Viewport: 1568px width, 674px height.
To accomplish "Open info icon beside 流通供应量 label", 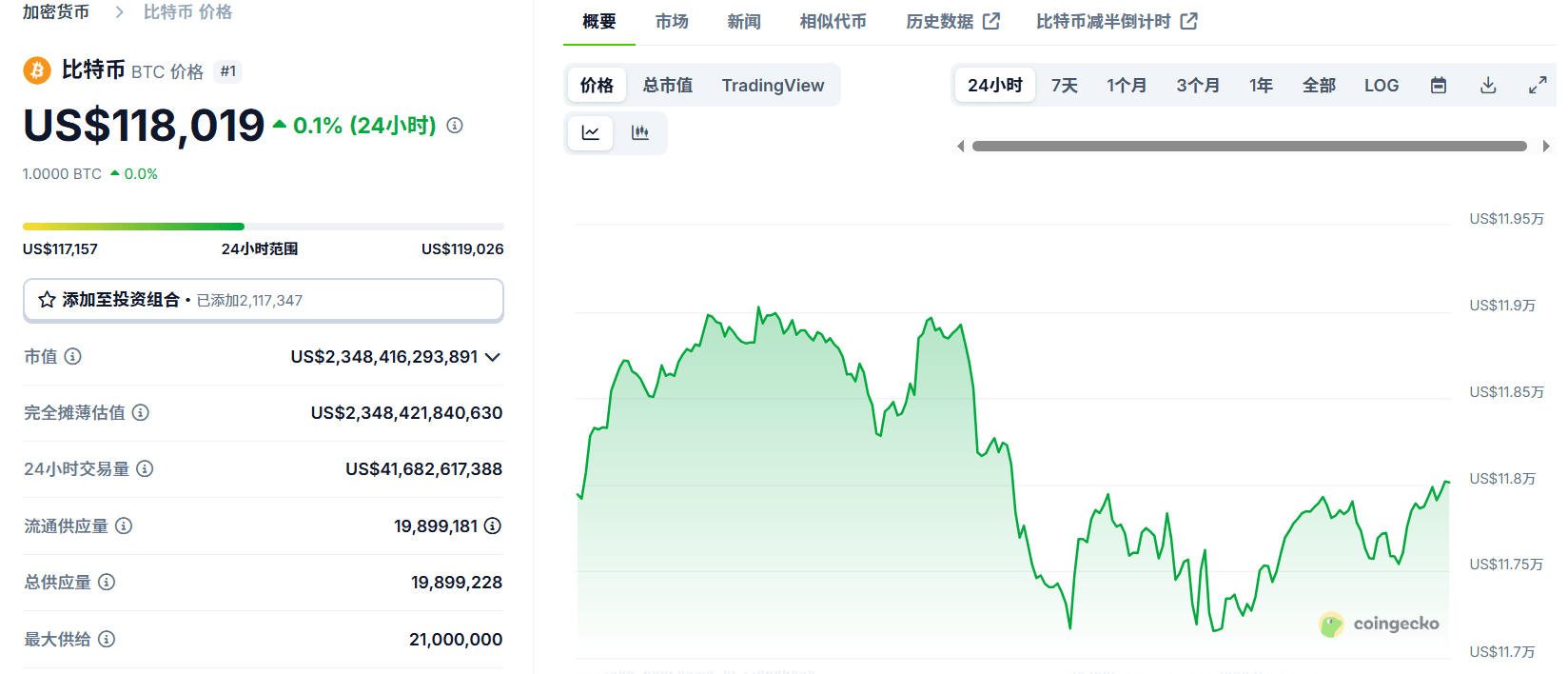I will [x=124, y=525].
